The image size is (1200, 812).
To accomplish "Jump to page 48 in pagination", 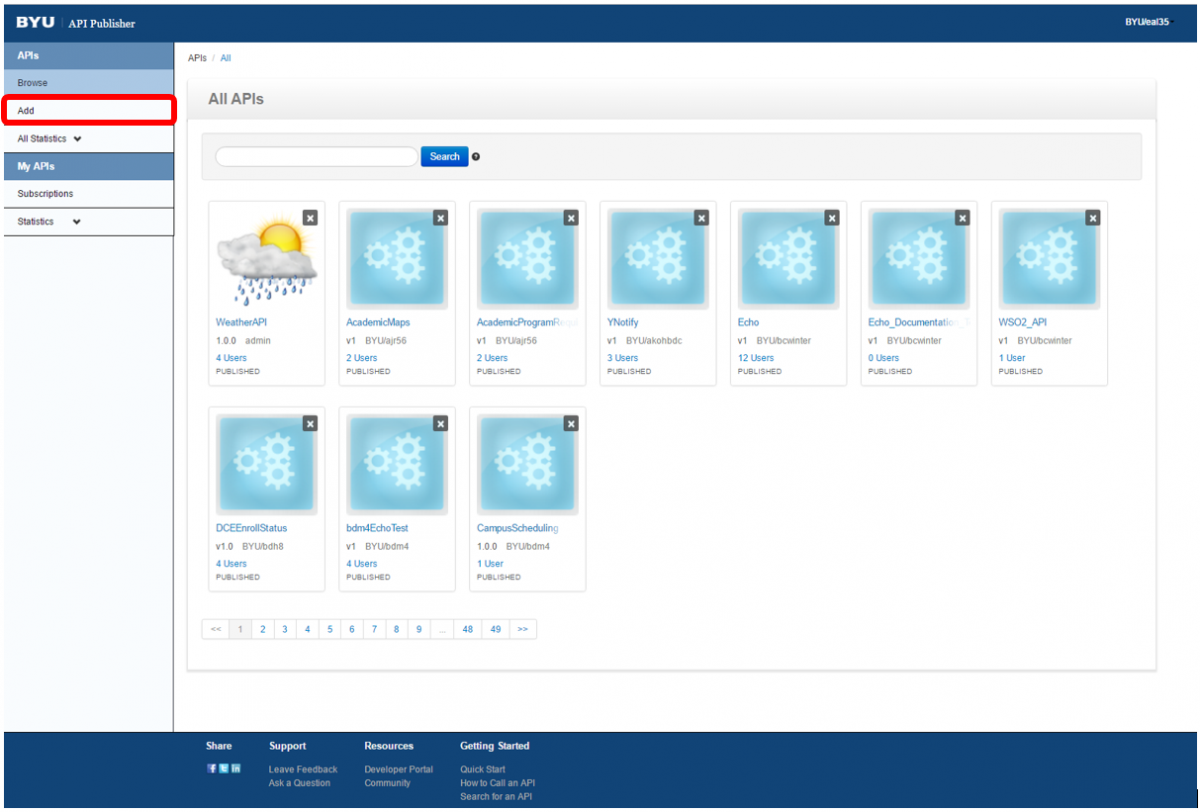I will pyautogui.click(x=467, y=629).
